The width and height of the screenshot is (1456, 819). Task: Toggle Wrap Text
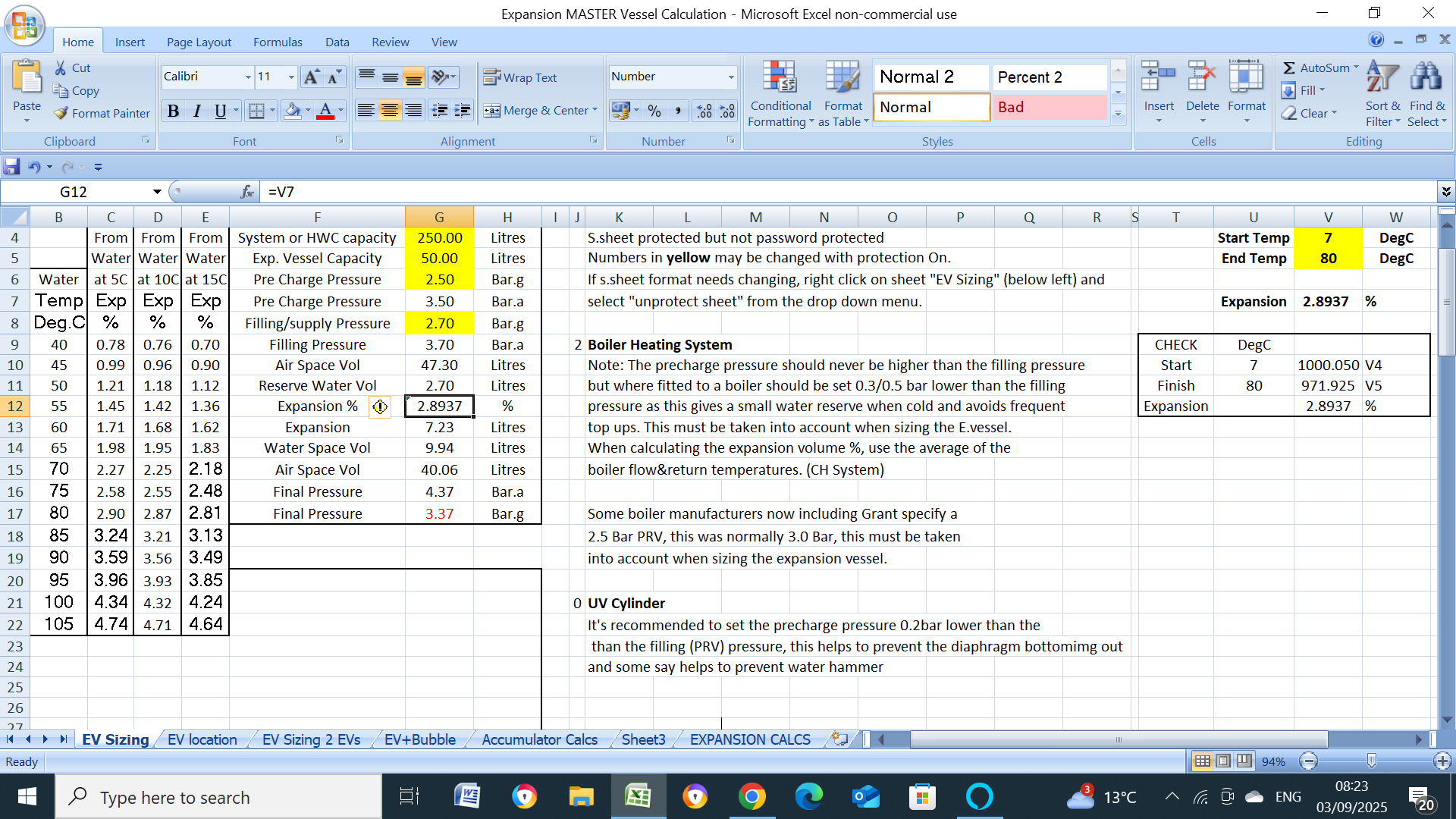tap(520, 77)
